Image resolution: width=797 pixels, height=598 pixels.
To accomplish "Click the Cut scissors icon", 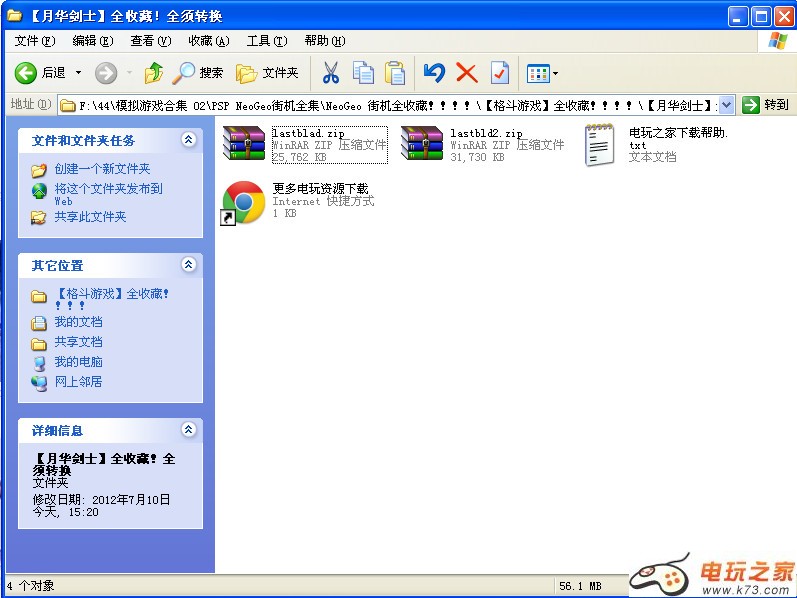I will [x=331, y=73].
